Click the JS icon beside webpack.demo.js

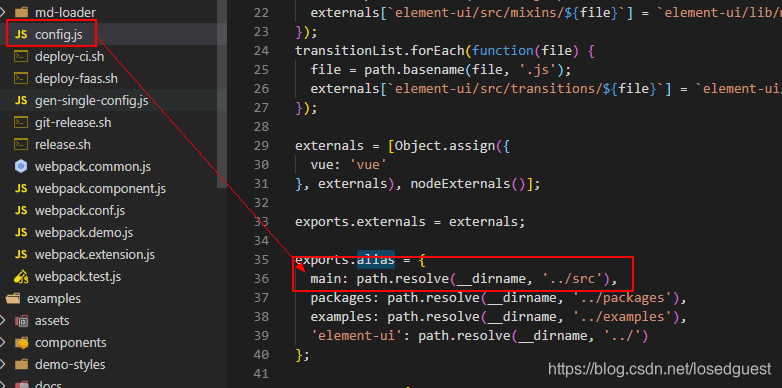click(x=21, y=232)
